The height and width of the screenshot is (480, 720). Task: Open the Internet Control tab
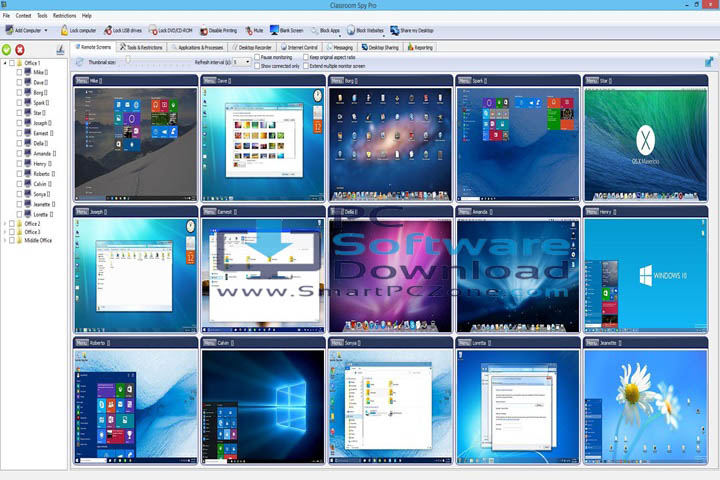(299, 47)
